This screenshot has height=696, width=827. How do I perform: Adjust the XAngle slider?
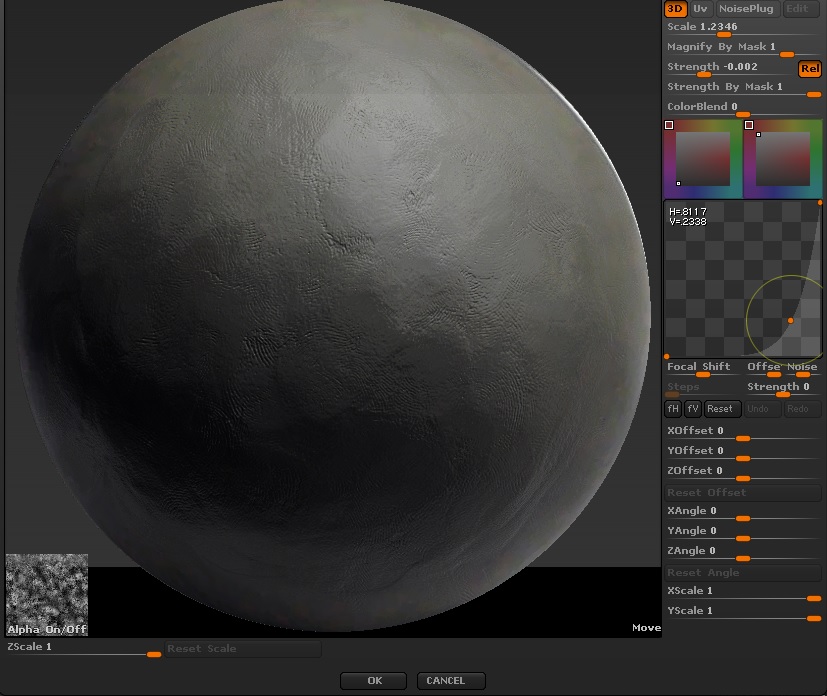click(x=743, y=512)
